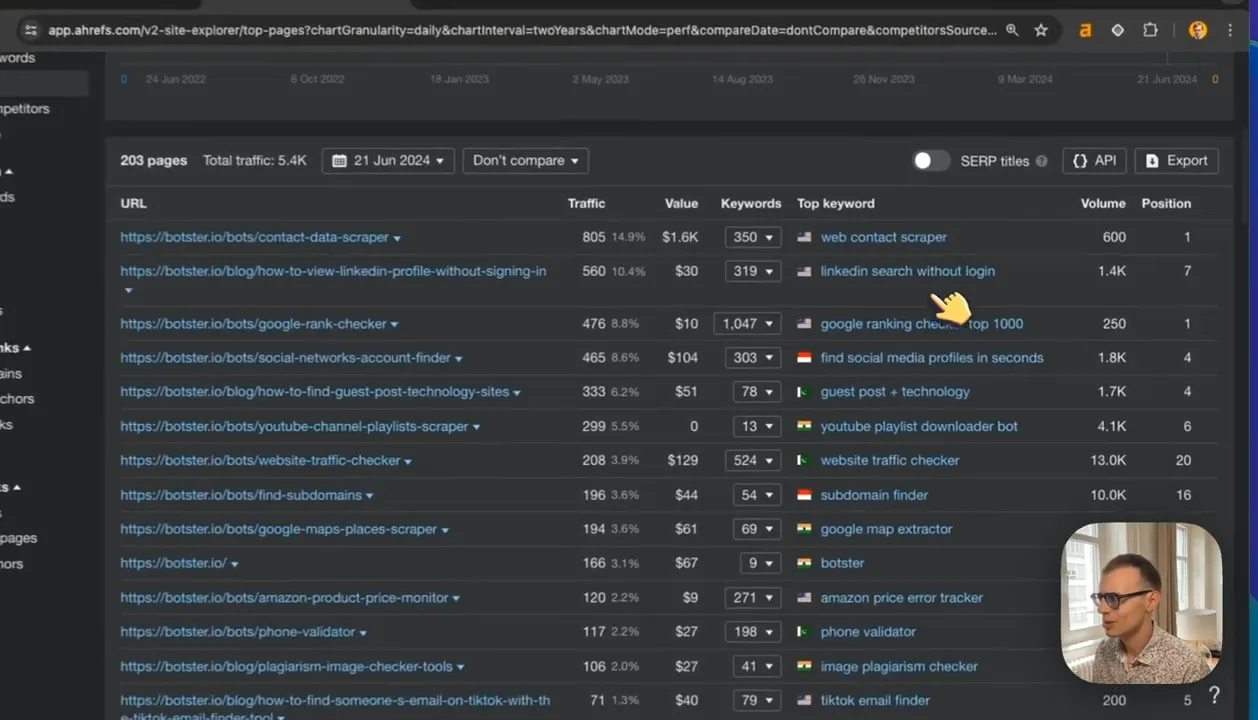Click the '203 pages' count text
This screenshot has height=720, width=1258.
[x=153, y=161]
